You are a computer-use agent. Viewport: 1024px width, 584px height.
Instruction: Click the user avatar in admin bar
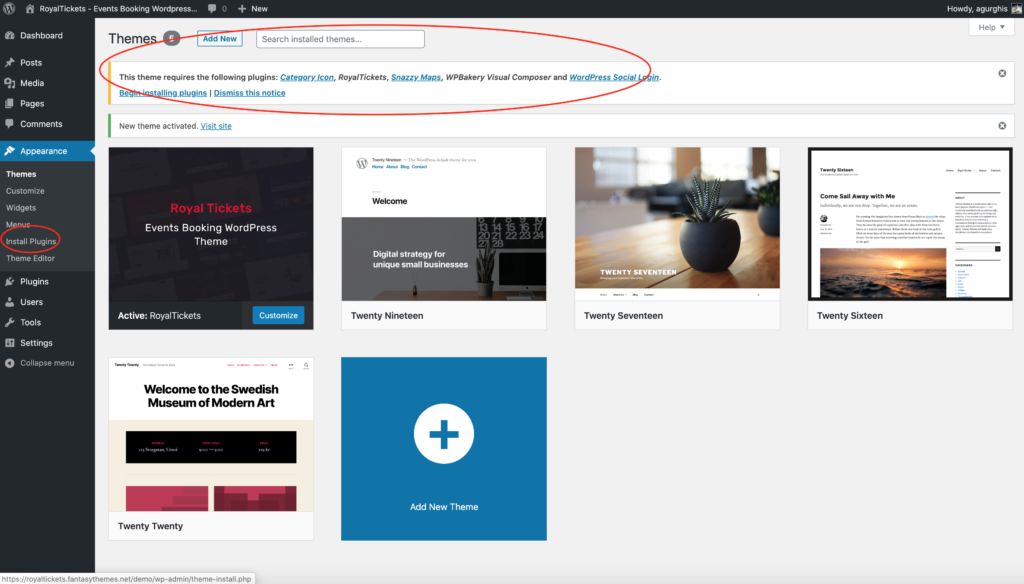coord(1016,8)
